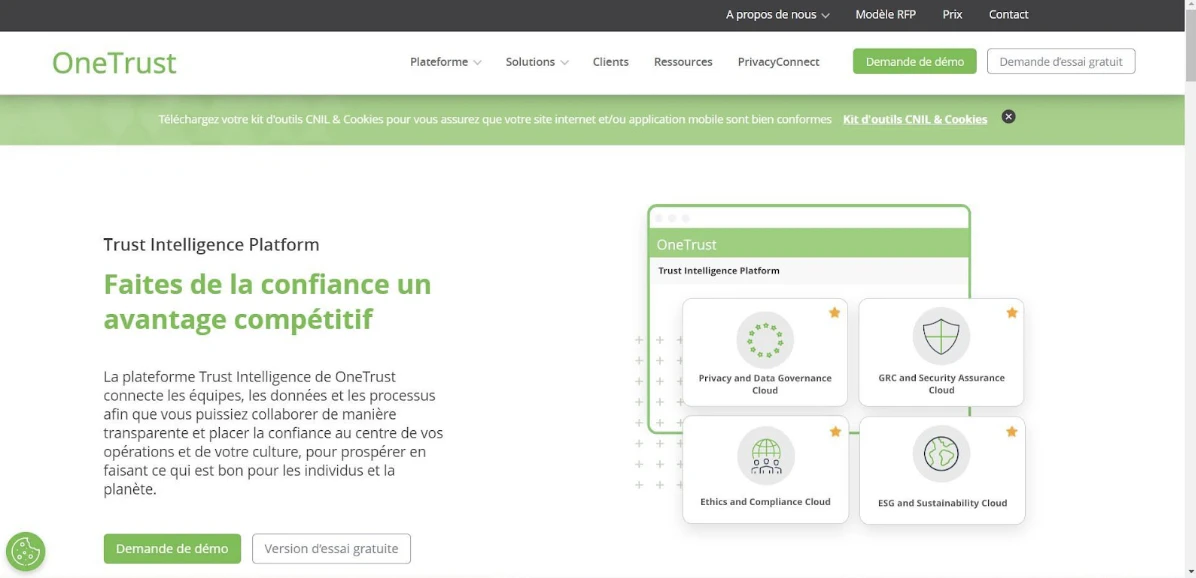
Task: Open the ESG and Sustainability Cloud card
Action: click(x=942, y=470)
